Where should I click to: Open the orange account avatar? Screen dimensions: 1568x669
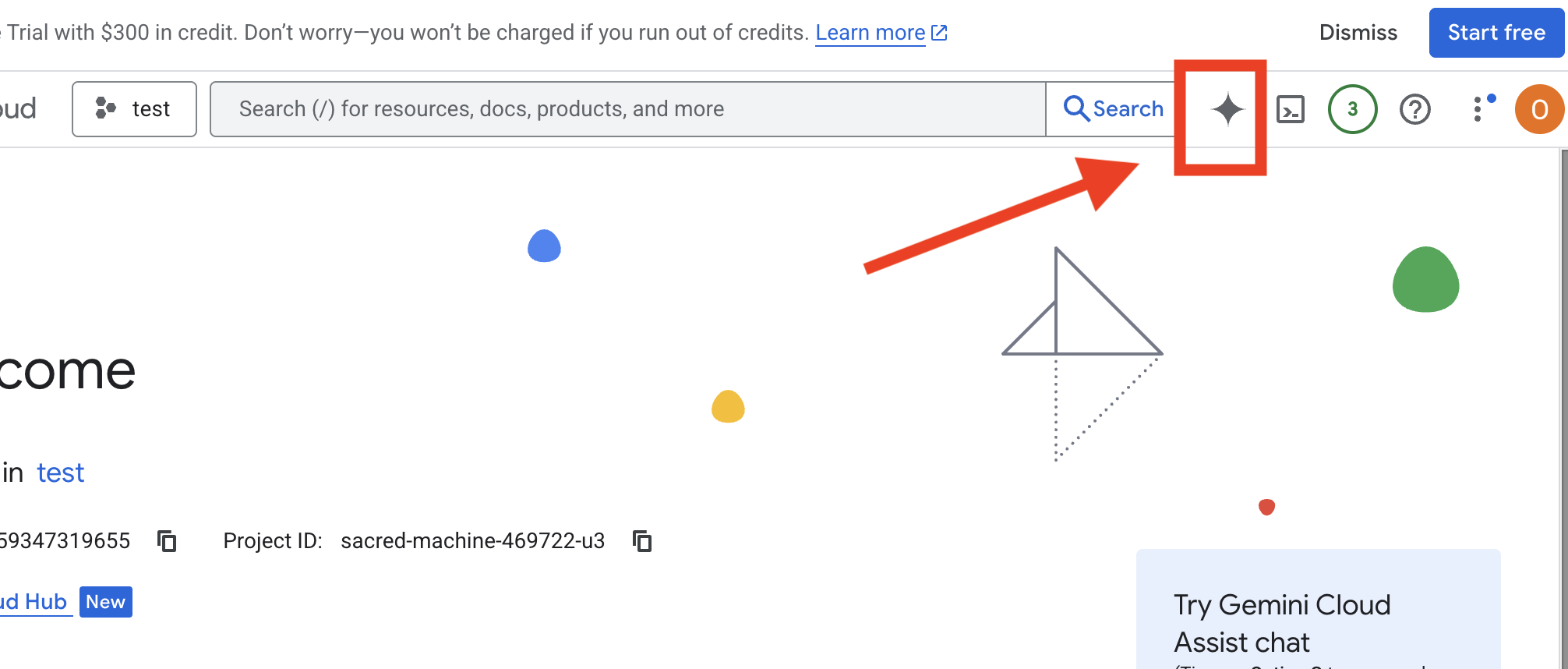(1539, 109)
